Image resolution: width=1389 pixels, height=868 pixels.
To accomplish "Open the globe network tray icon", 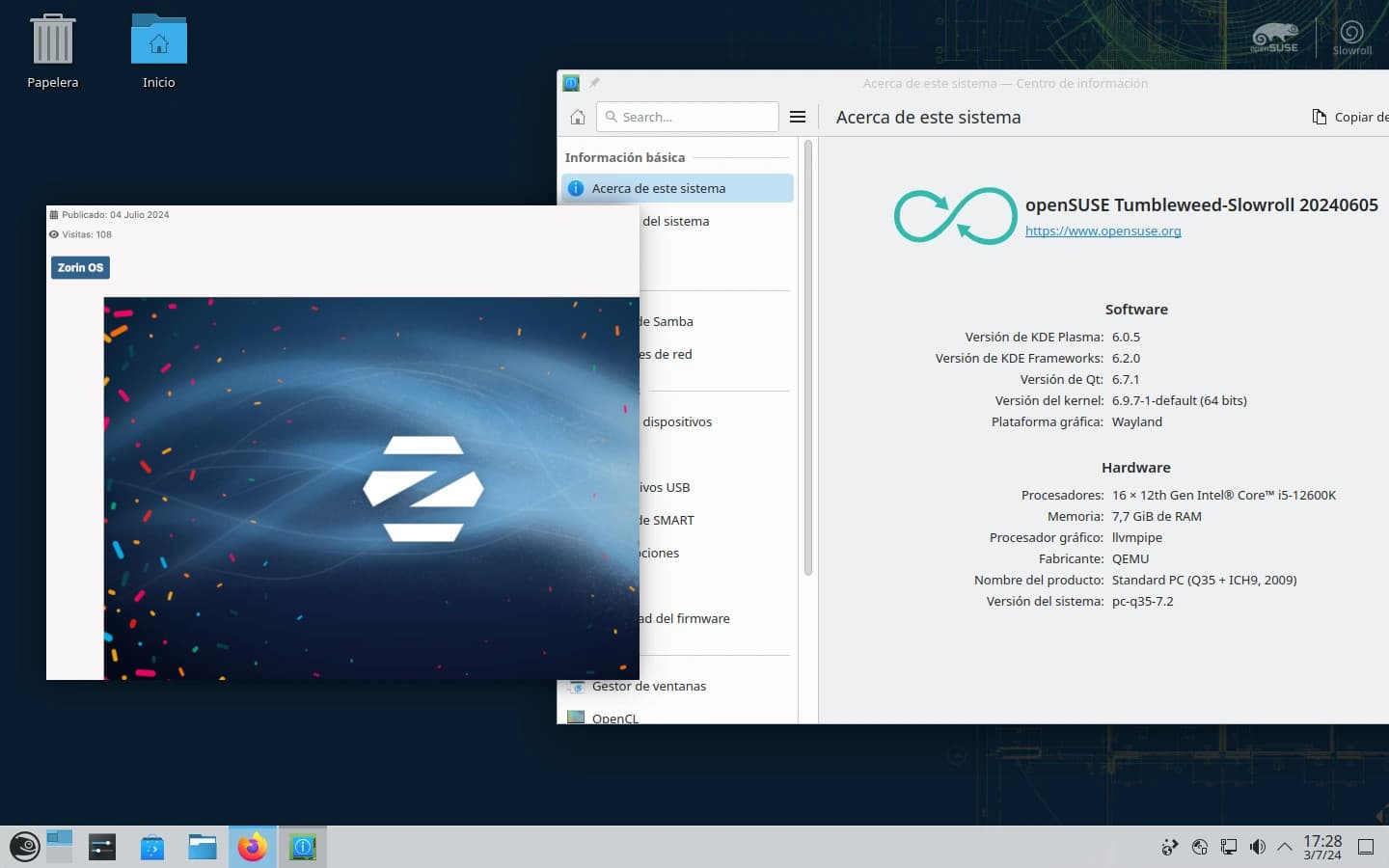I will coord(1200,847).
